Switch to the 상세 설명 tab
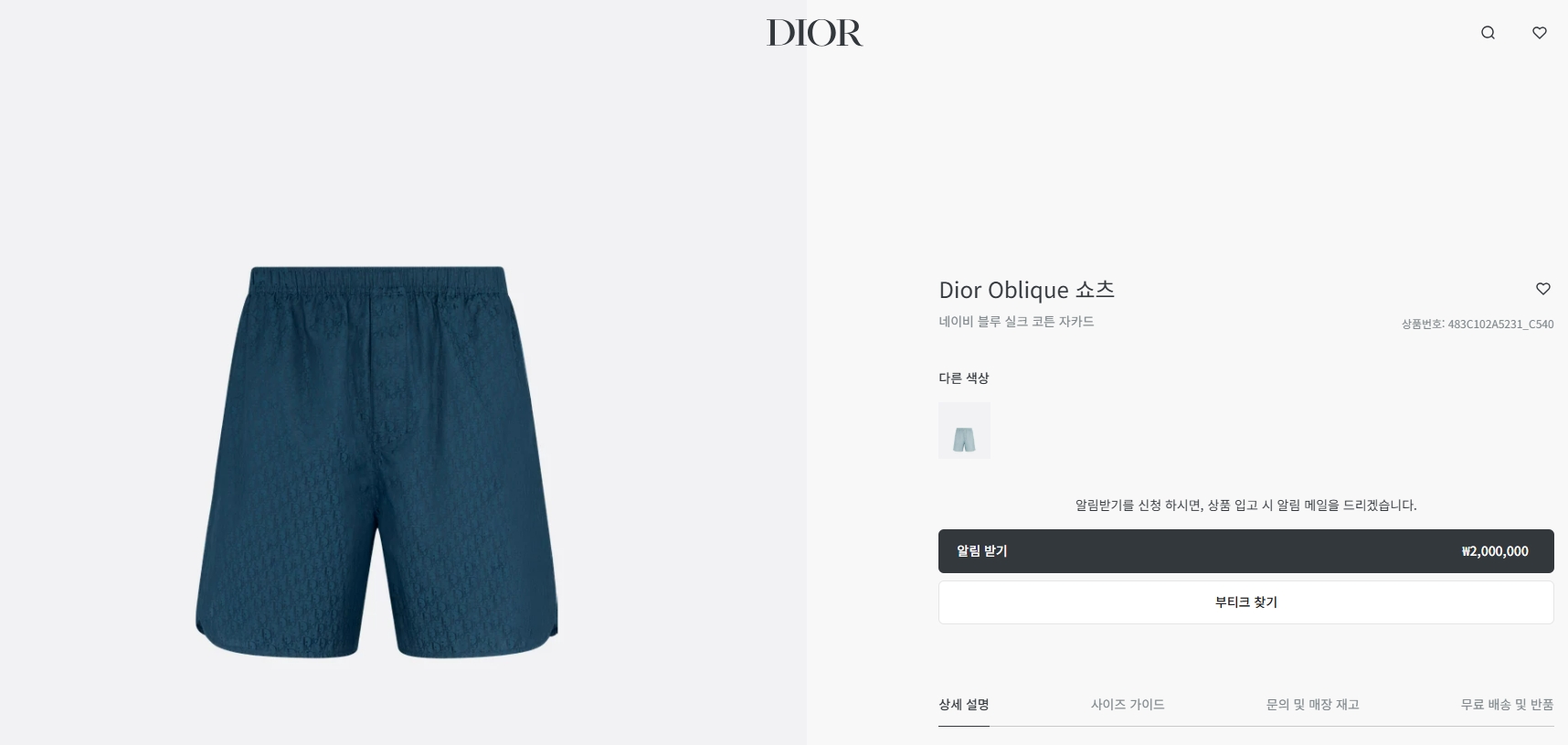Viewport: 1568px width, 745px height. pyautogui.click(x=964, y=705)
